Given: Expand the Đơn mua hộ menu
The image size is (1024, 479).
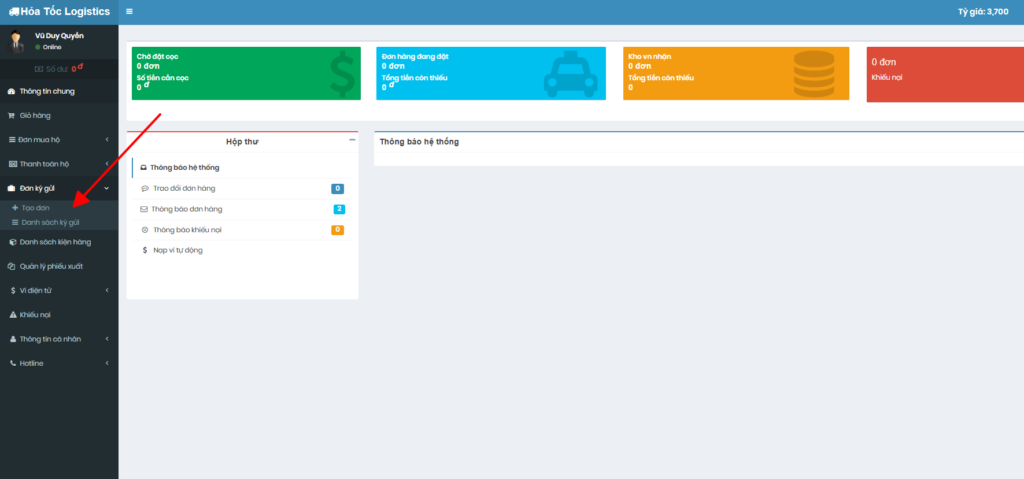Looking at the screenshot, I should pyautogui.click(x=59, y=140).
